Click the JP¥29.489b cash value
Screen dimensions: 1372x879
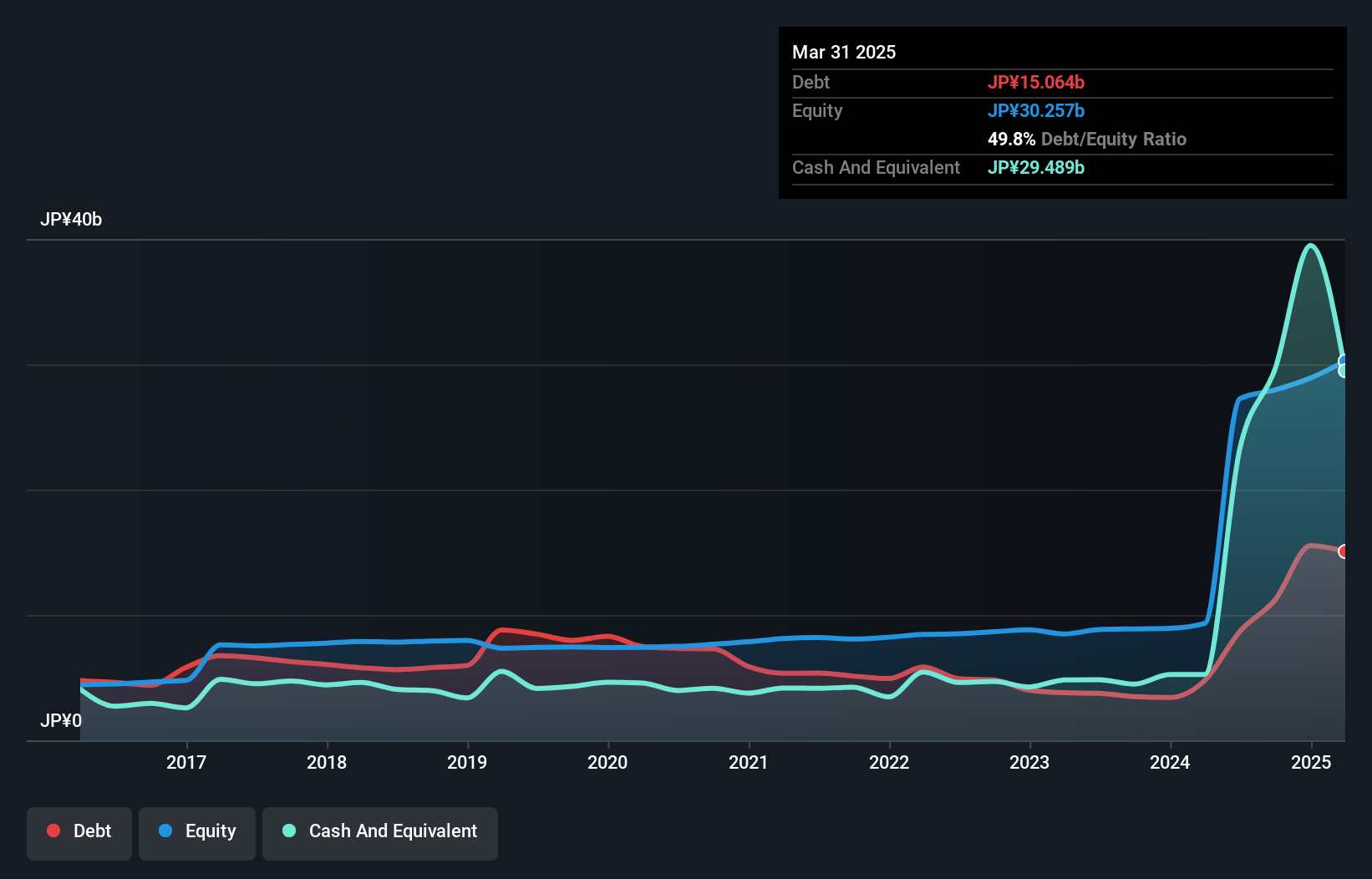(x=1036, y=167)
